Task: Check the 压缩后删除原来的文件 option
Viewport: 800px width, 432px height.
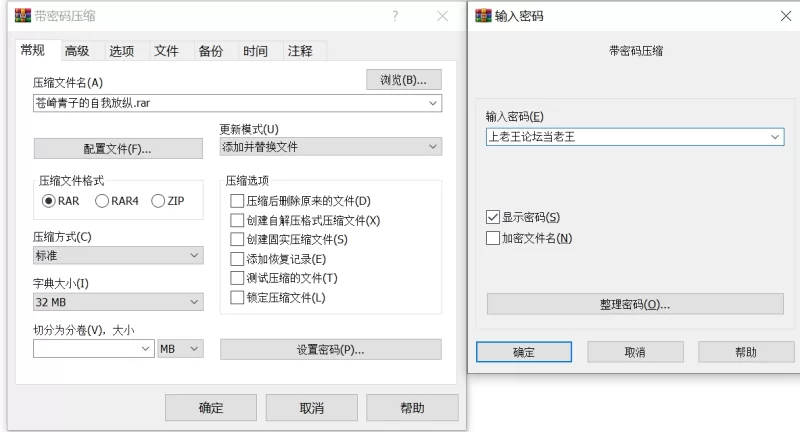Action: (x=237, y=201)
